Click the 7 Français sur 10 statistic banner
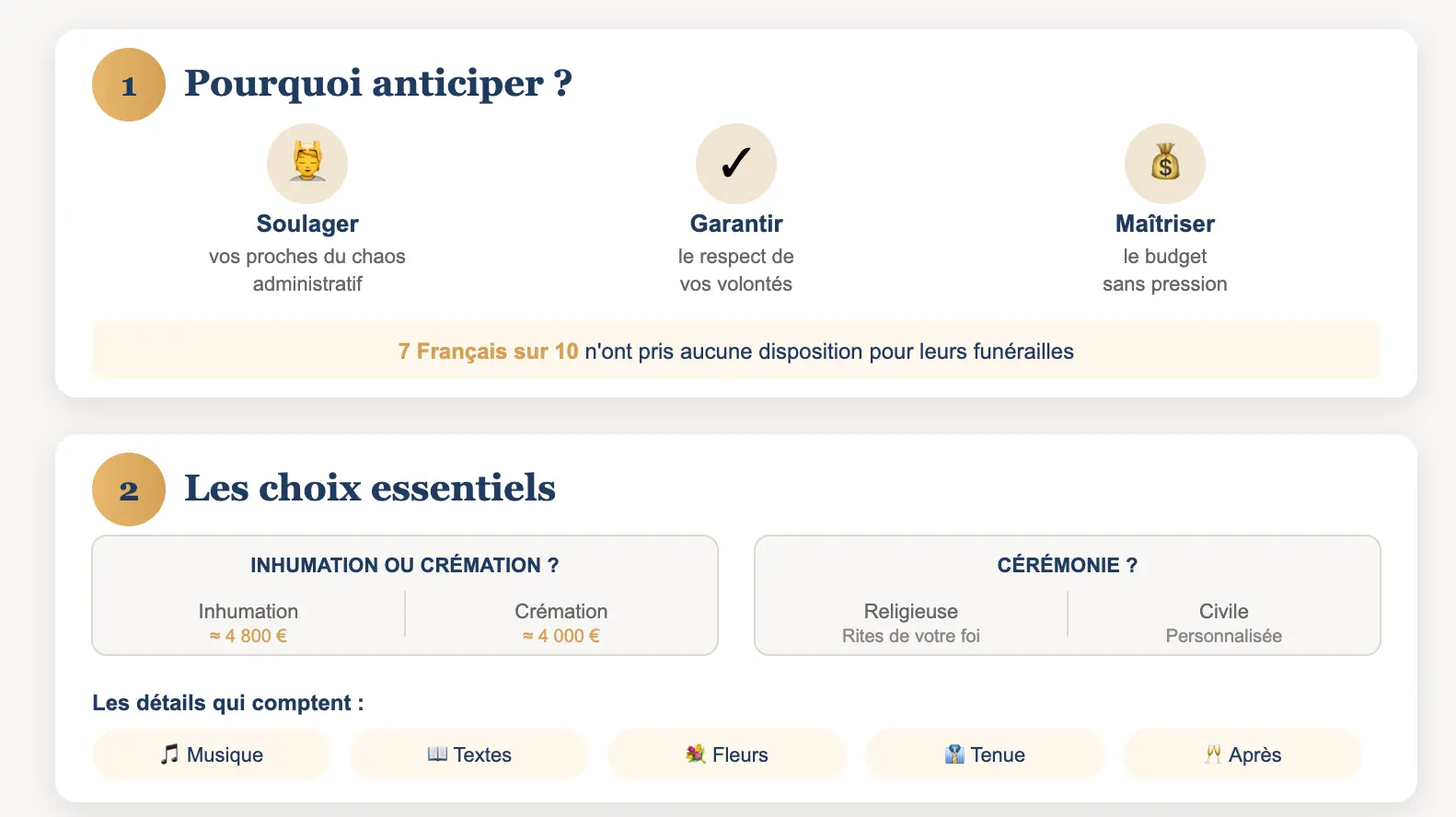This screenshot has width=1456, height=817. click(x=736, y=351)
